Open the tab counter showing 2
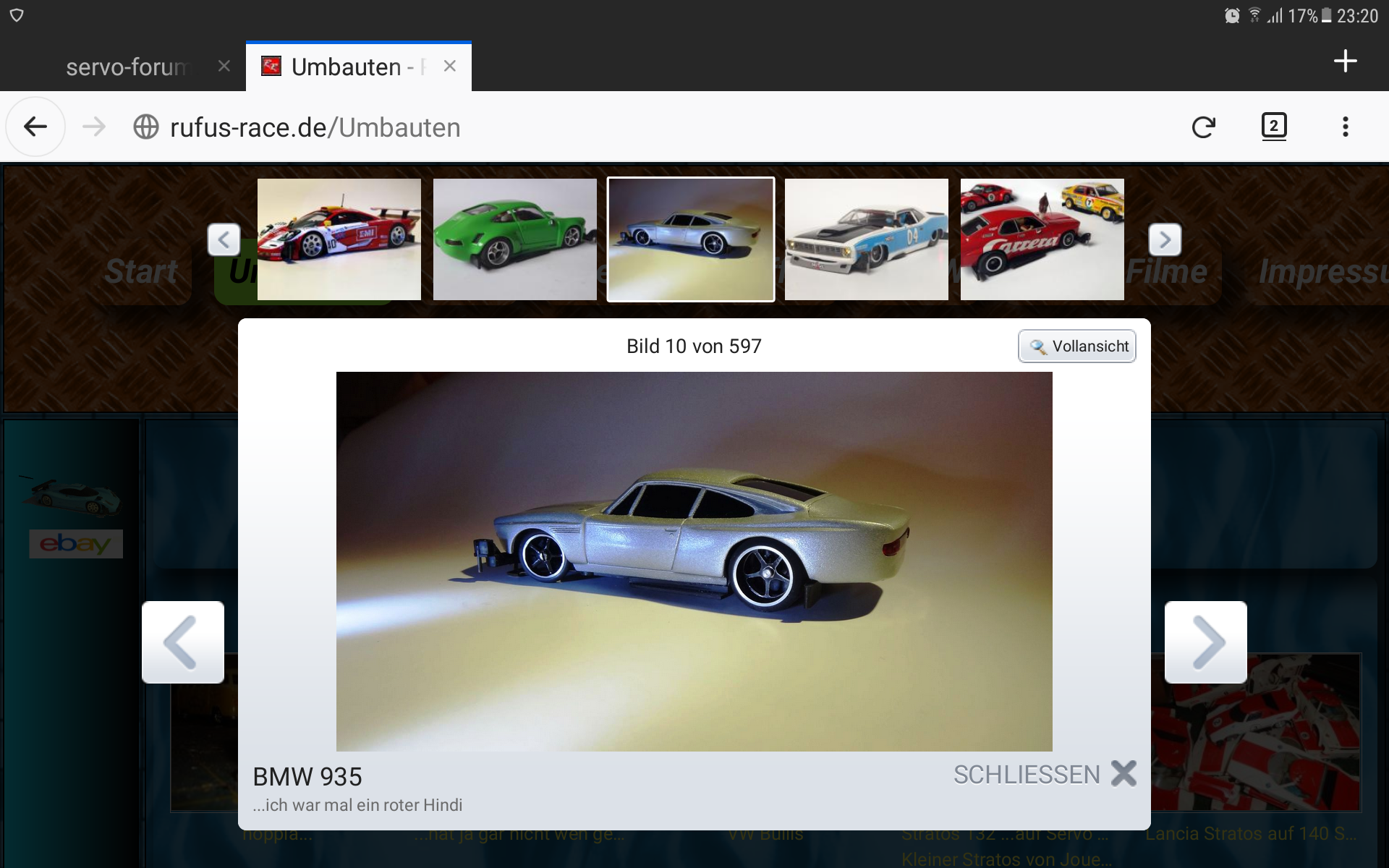 pyautogui.click(x=1273, y=127)
